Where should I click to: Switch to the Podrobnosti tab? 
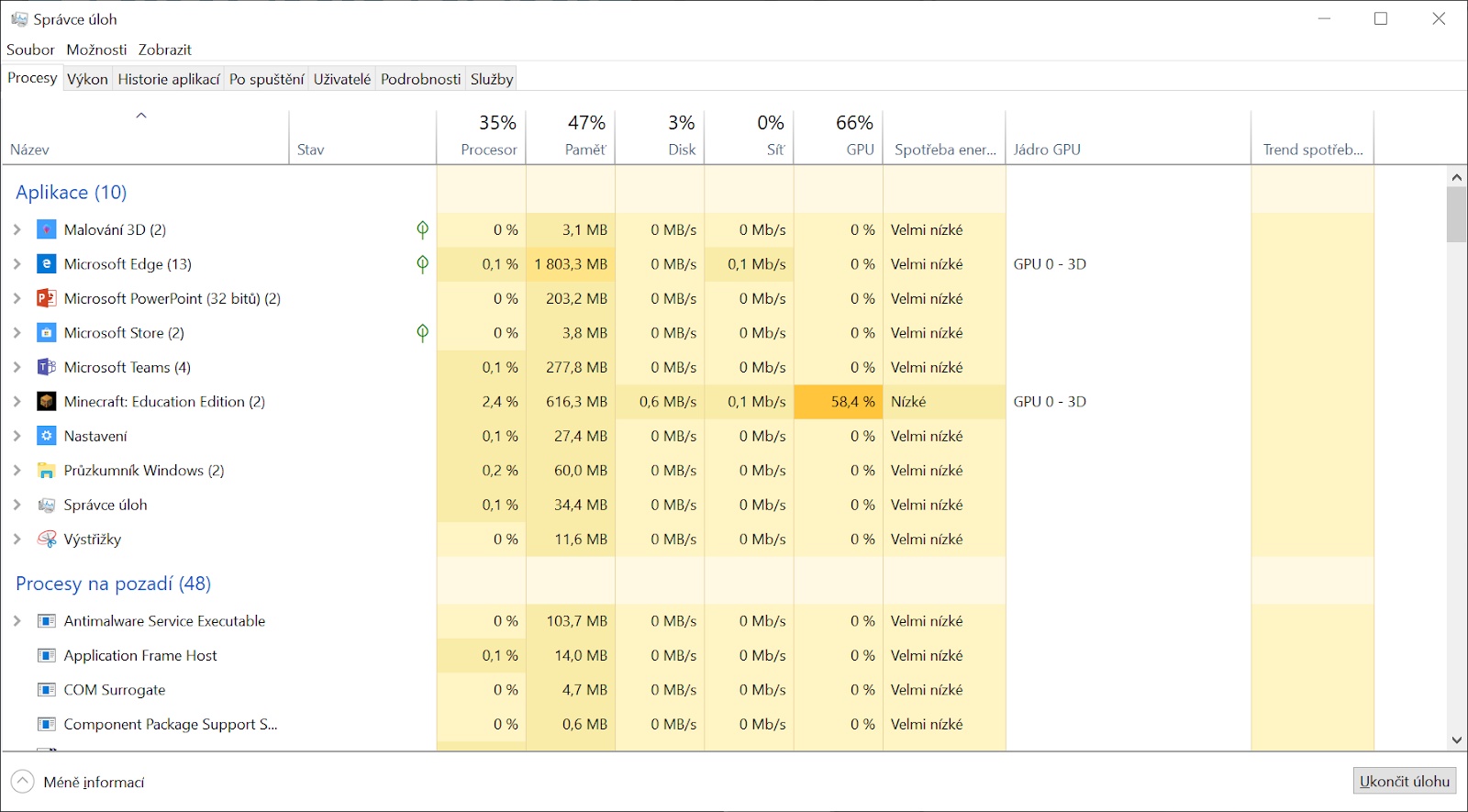[421, 79]
